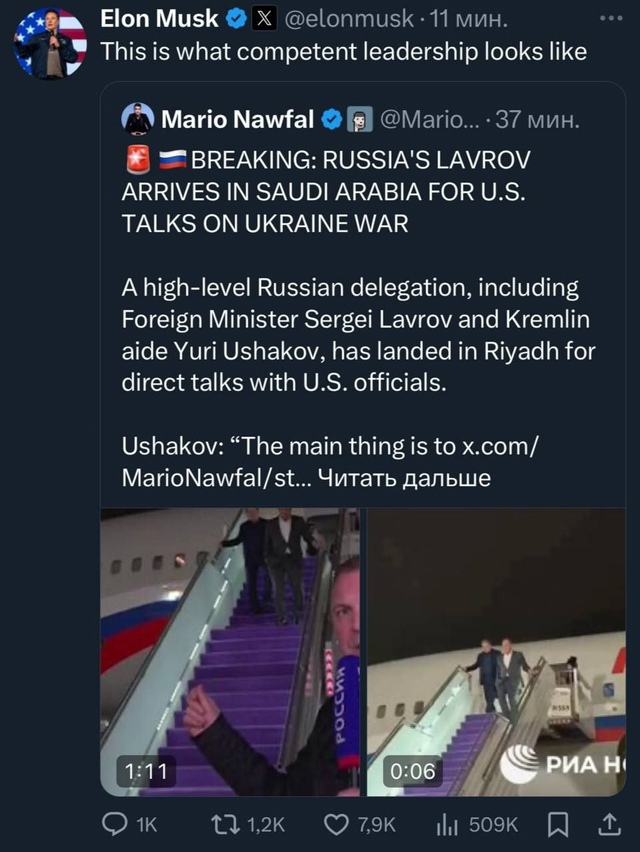640x852 pixels.
Task: Click the verified checkmark next to Mario Nawfal
Action: point(331,120)
